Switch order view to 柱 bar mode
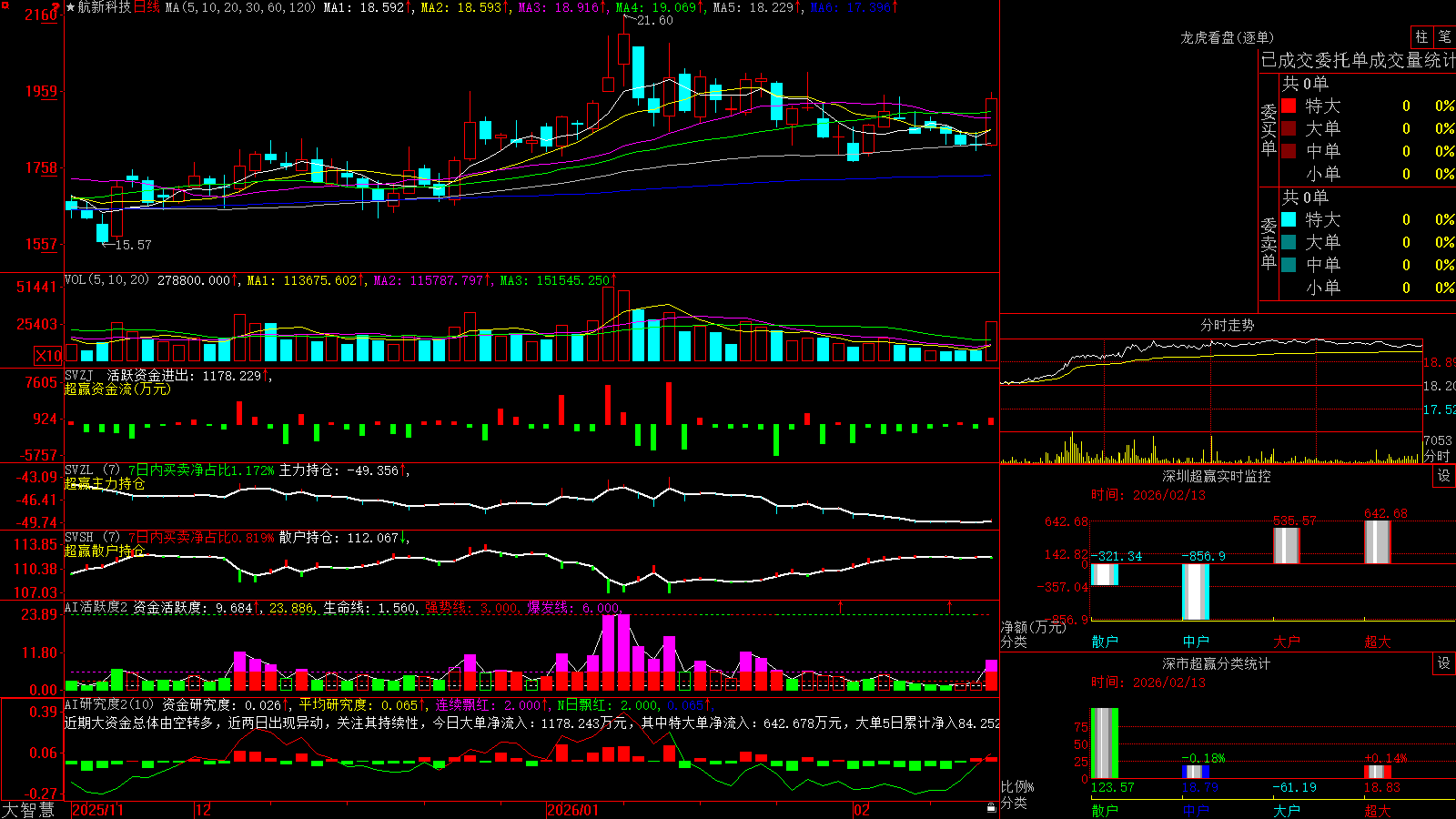1456x819 pixels. [x=1421, y=37]
